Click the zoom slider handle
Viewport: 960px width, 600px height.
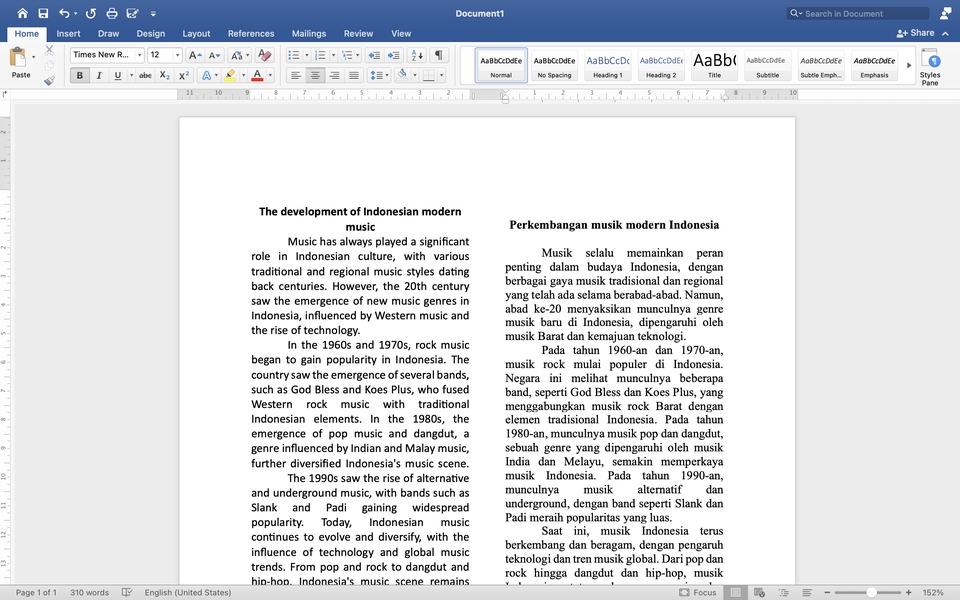click(871, 592)
